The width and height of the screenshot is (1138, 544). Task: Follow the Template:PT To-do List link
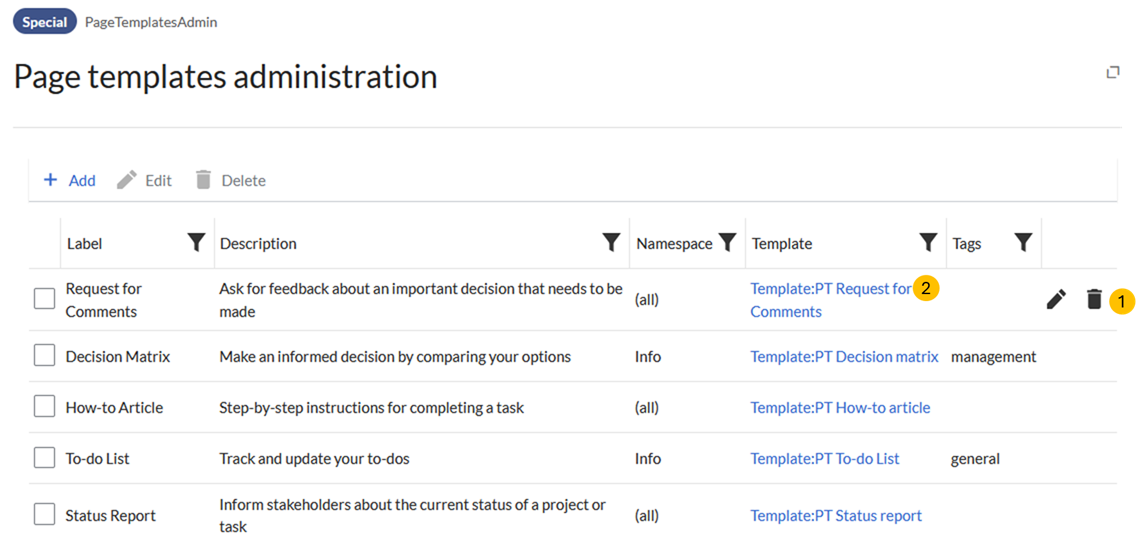[825, 458]
